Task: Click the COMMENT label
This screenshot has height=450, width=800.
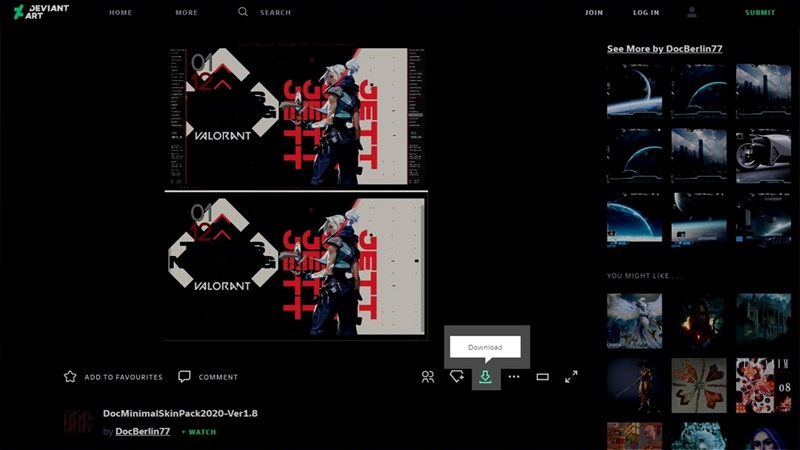Action: pos(218,377)
